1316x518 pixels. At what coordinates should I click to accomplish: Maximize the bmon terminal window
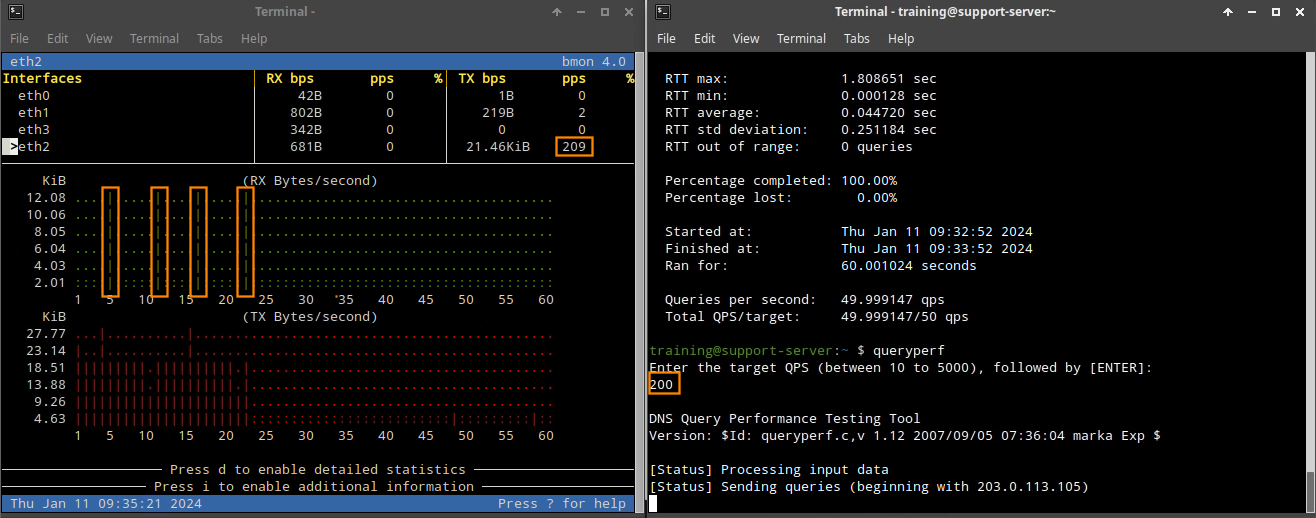tap(604, 12)
